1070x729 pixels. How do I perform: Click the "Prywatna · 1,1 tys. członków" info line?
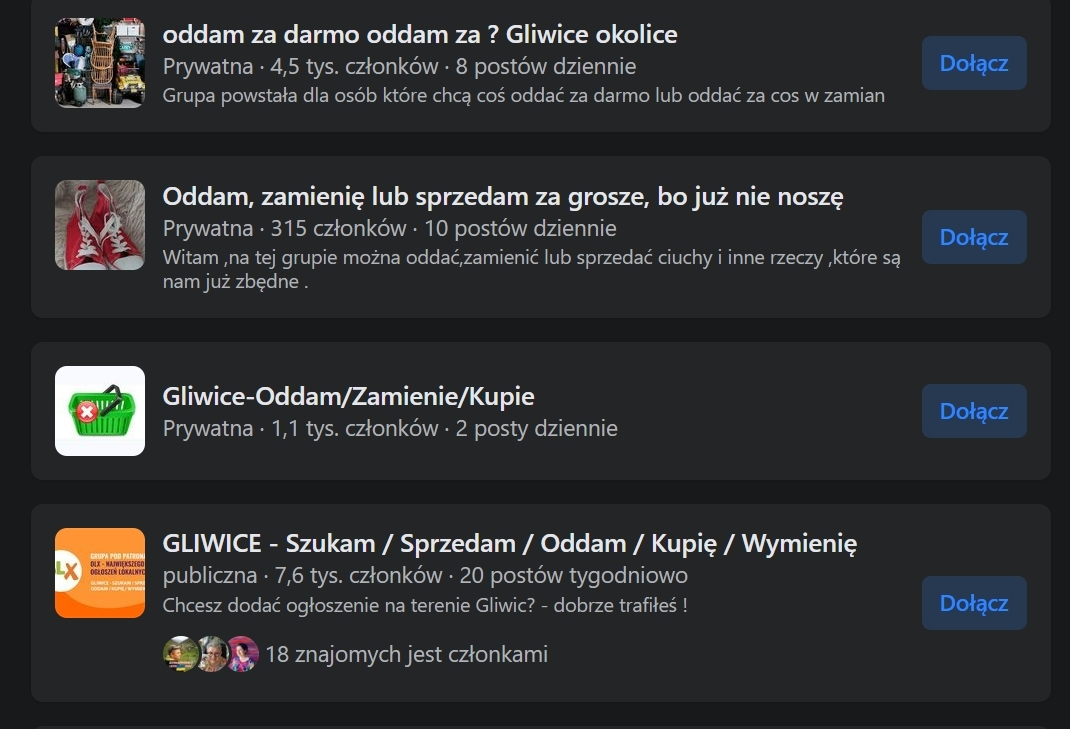[x=390, y=429]
